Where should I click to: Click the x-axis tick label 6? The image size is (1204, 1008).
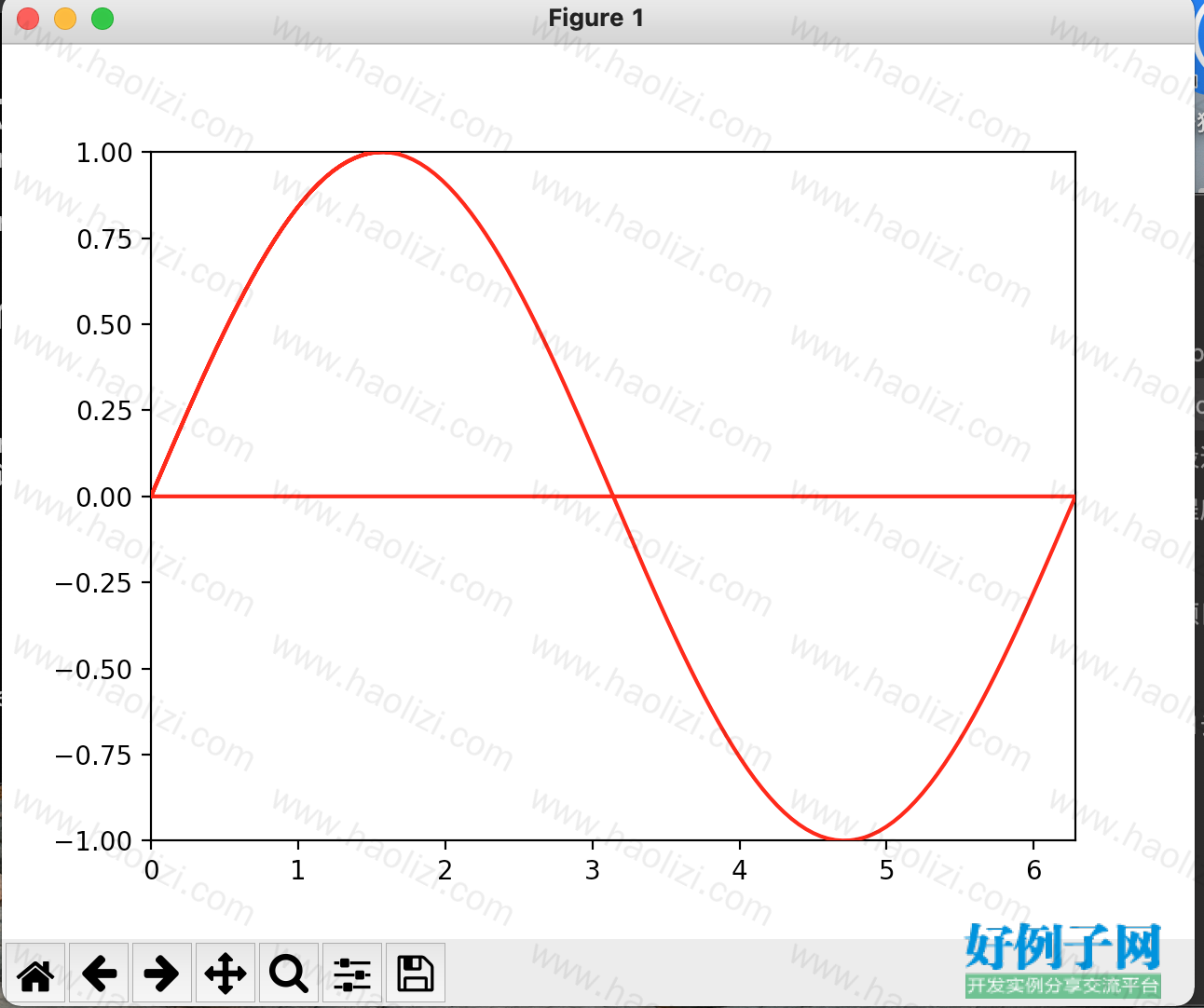1033,870
